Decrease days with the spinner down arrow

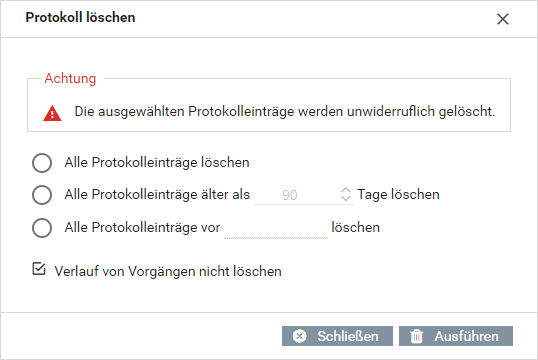pyautogui.click(x=346, y=199)
